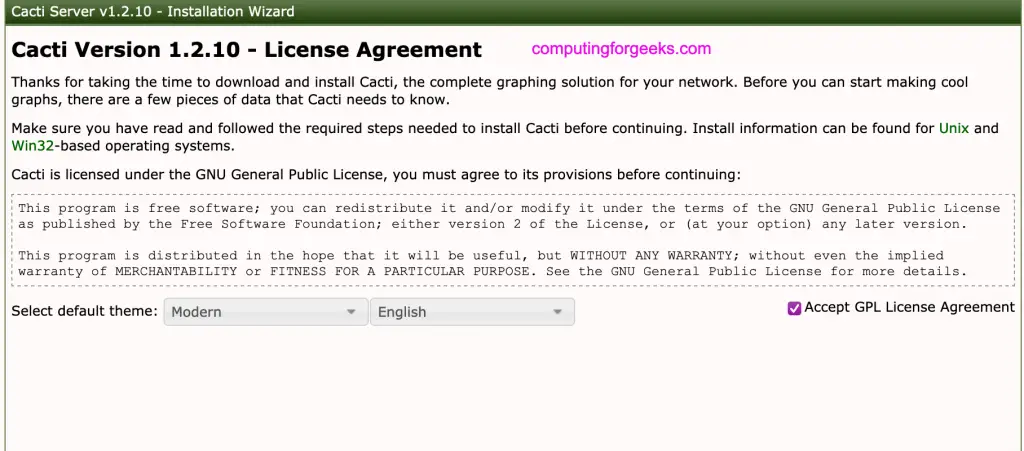Click the sentence 'Cacti is licensed under the GNU General Public License'
Screen dimensions: 1024x451
pos(376,175)
